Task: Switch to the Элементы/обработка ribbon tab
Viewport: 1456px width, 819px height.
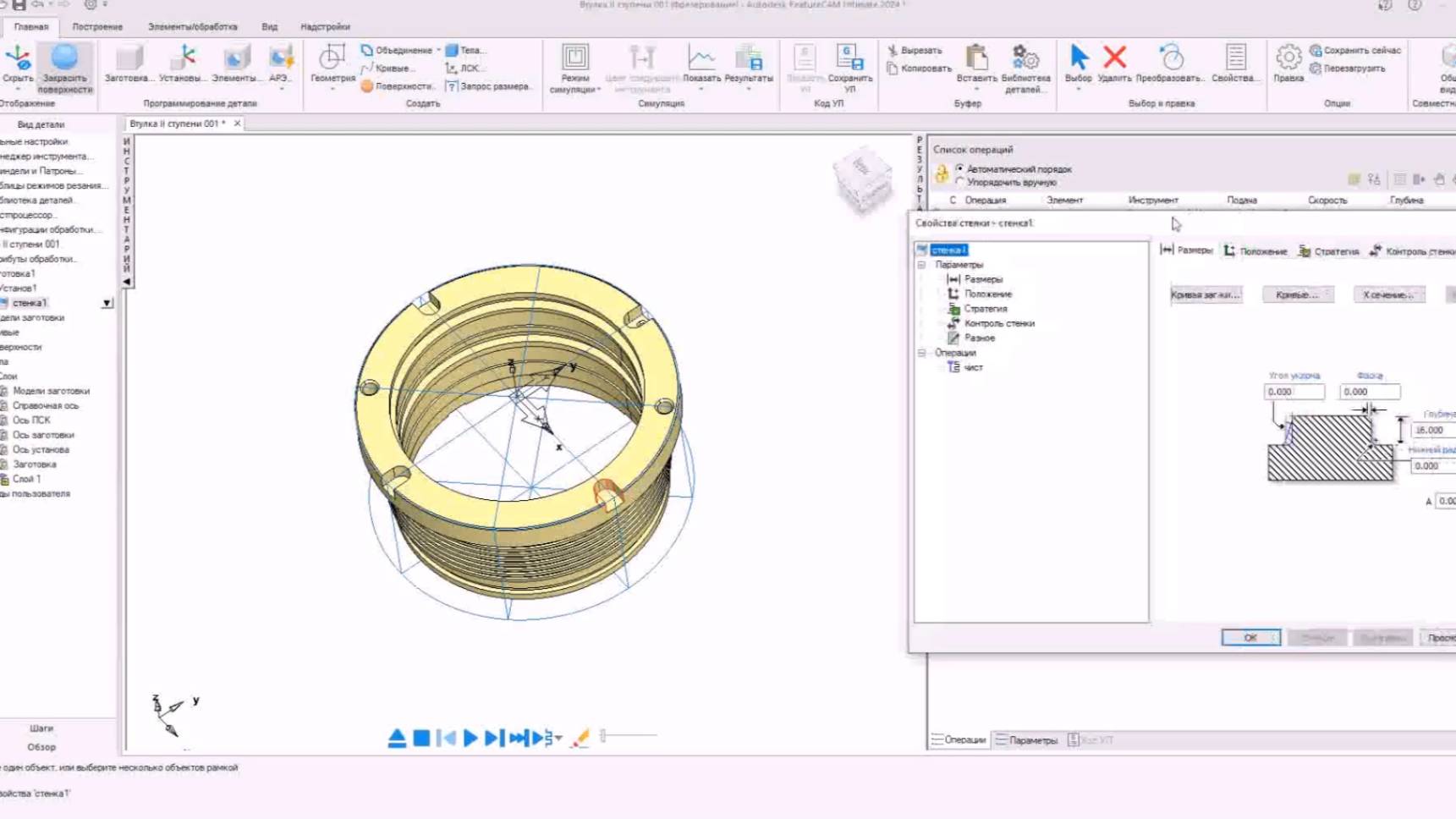Action: click(x=192, y=26)
